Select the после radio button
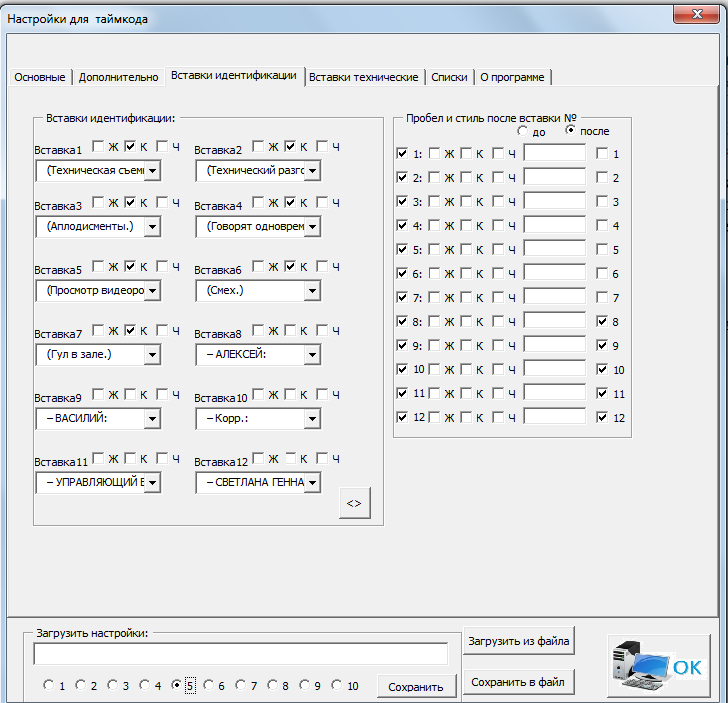This screenshot has height=703, width=728. (570, 130)
